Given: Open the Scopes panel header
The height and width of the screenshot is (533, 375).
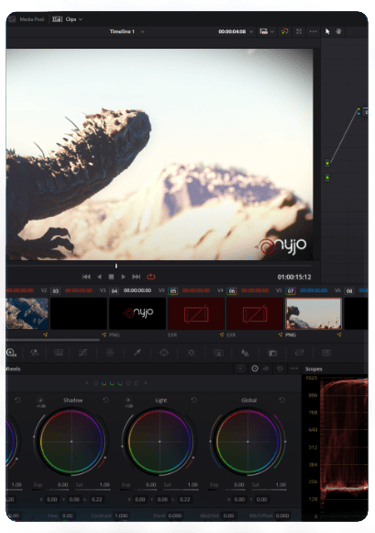Looking at the screenshot, I should tap(314, 369).
